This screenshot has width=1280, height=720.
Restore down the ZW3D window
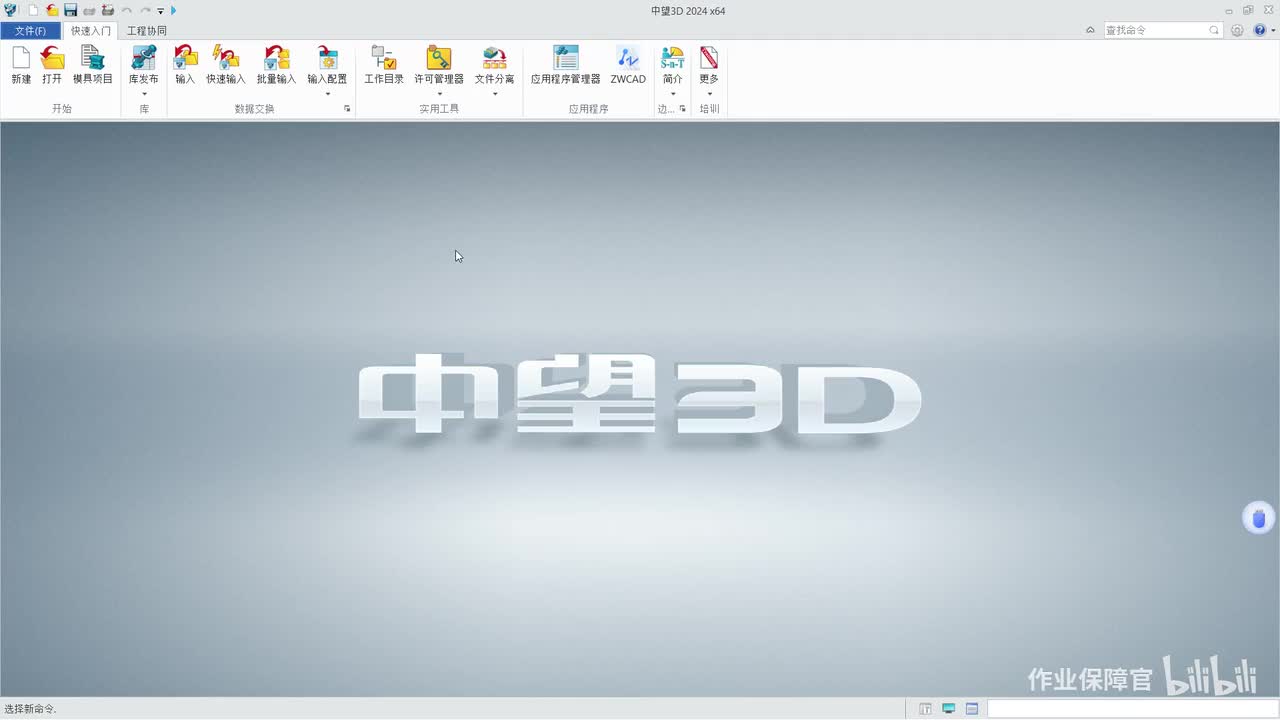(1248, 10)
